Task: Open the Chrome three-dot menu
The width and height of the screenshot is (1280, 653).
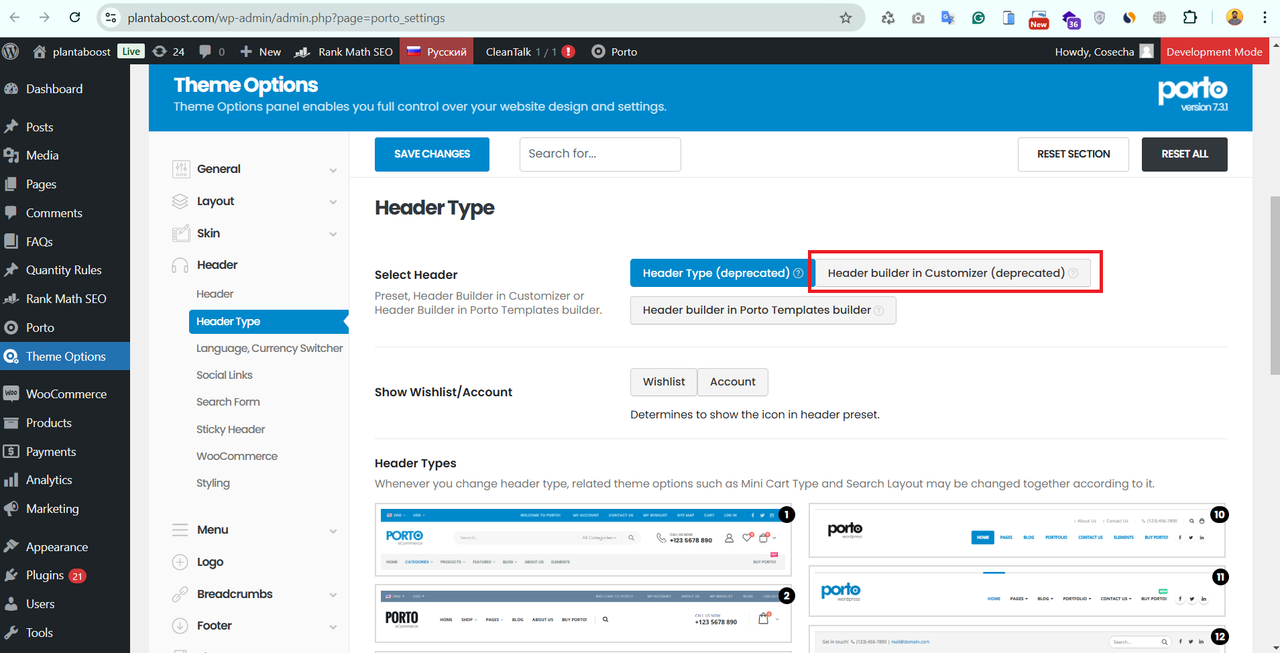Action: tap(1264, 17)
